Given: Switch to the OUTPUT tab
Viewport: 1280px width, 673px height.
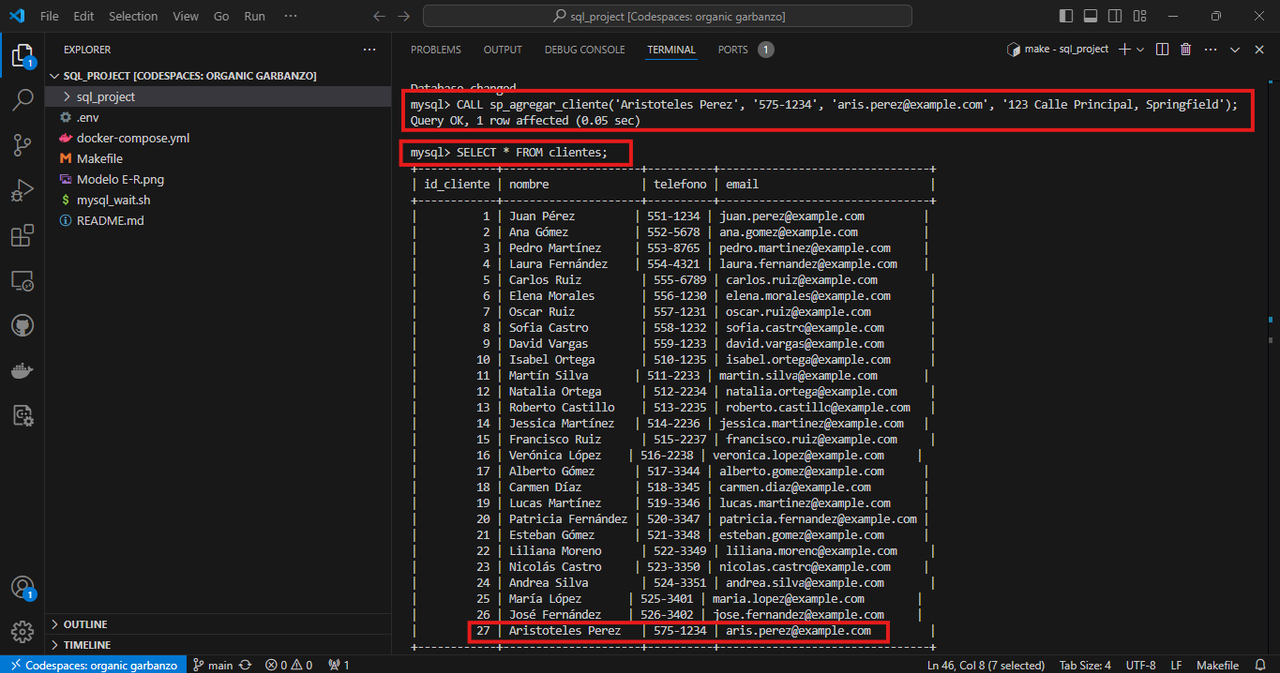Looking at the screenshot, I should tap(503, 49).
